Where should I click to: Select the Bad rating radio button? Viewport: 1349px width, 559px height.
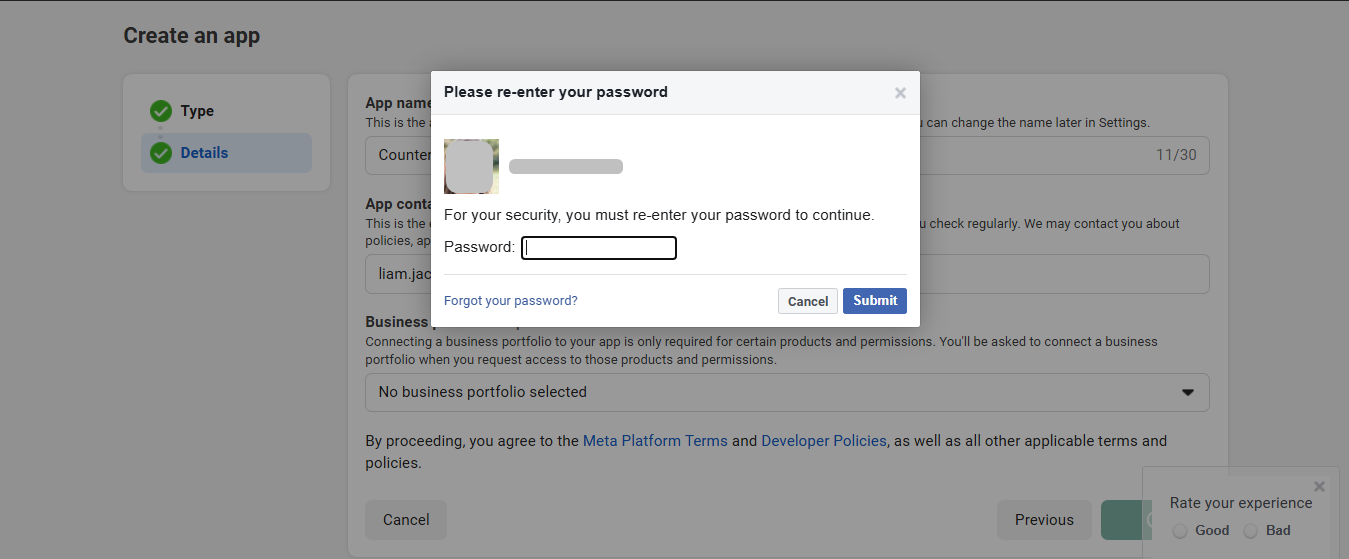pos(1250,531)
